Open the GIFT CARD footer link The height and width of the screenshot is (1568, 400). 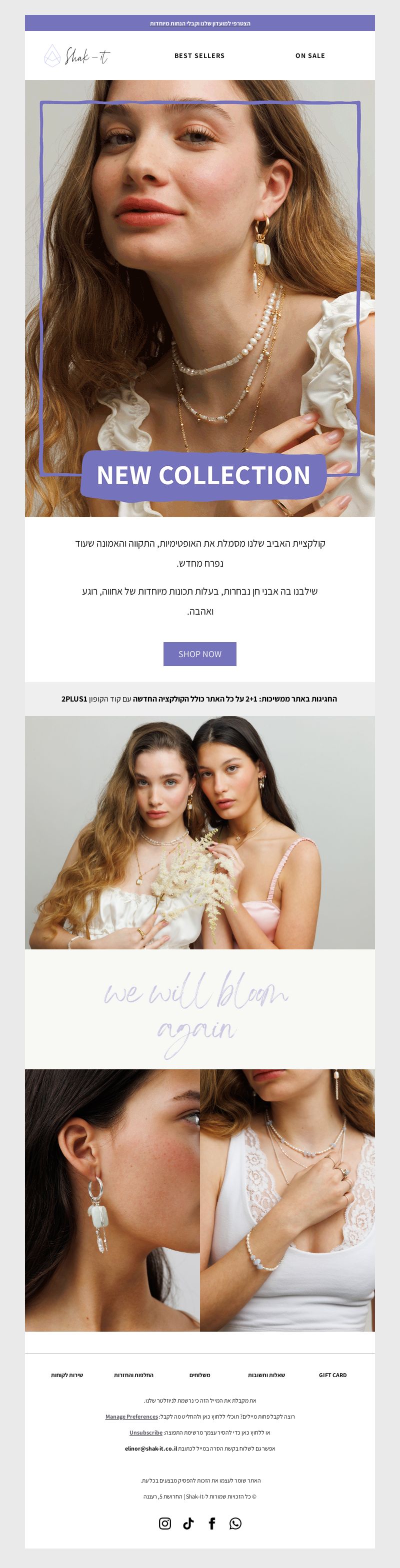point(332,1375)
